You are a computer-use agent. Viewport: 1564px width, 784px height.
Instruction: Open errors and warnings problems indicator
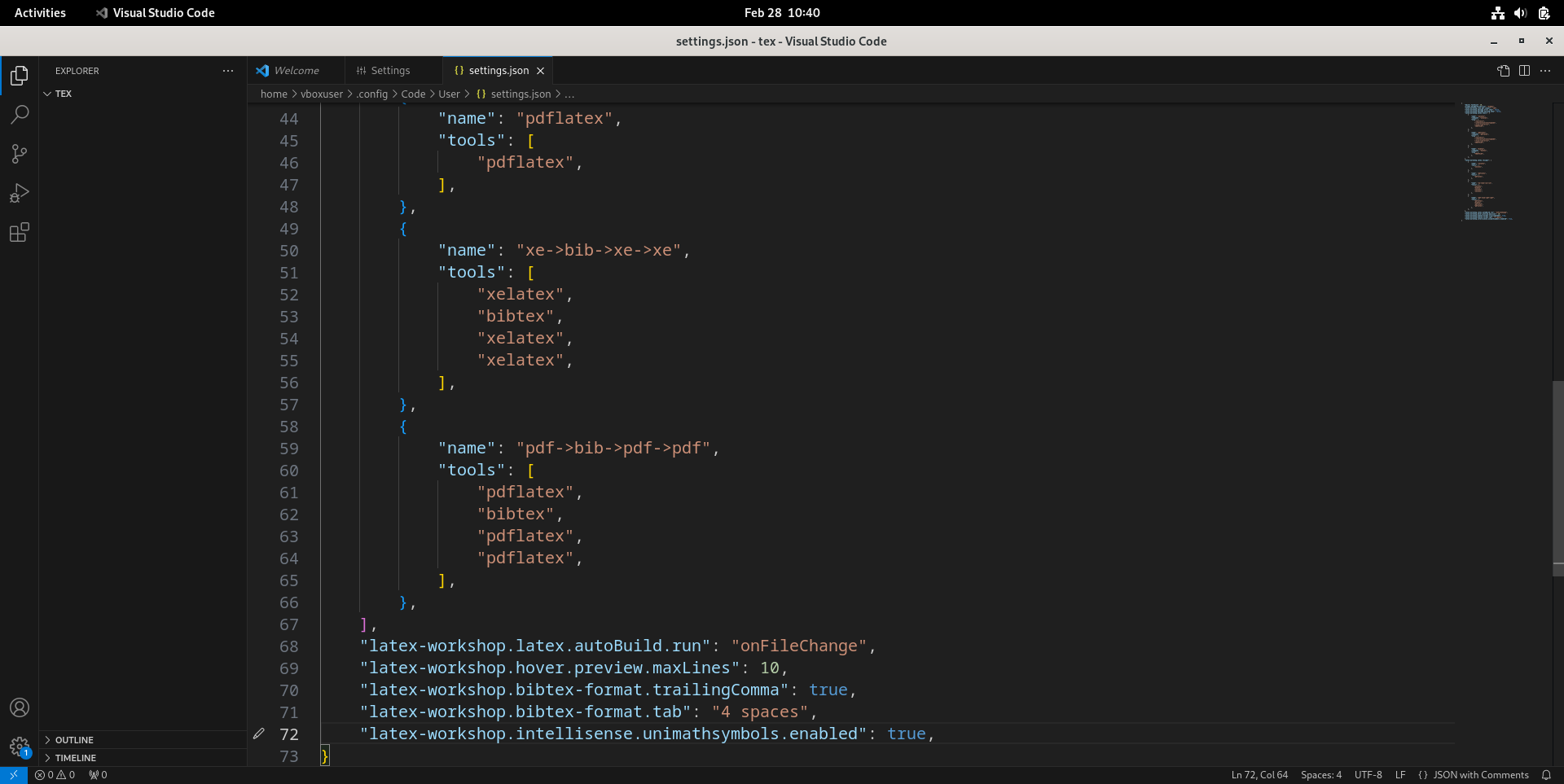(x=55, y=775)
